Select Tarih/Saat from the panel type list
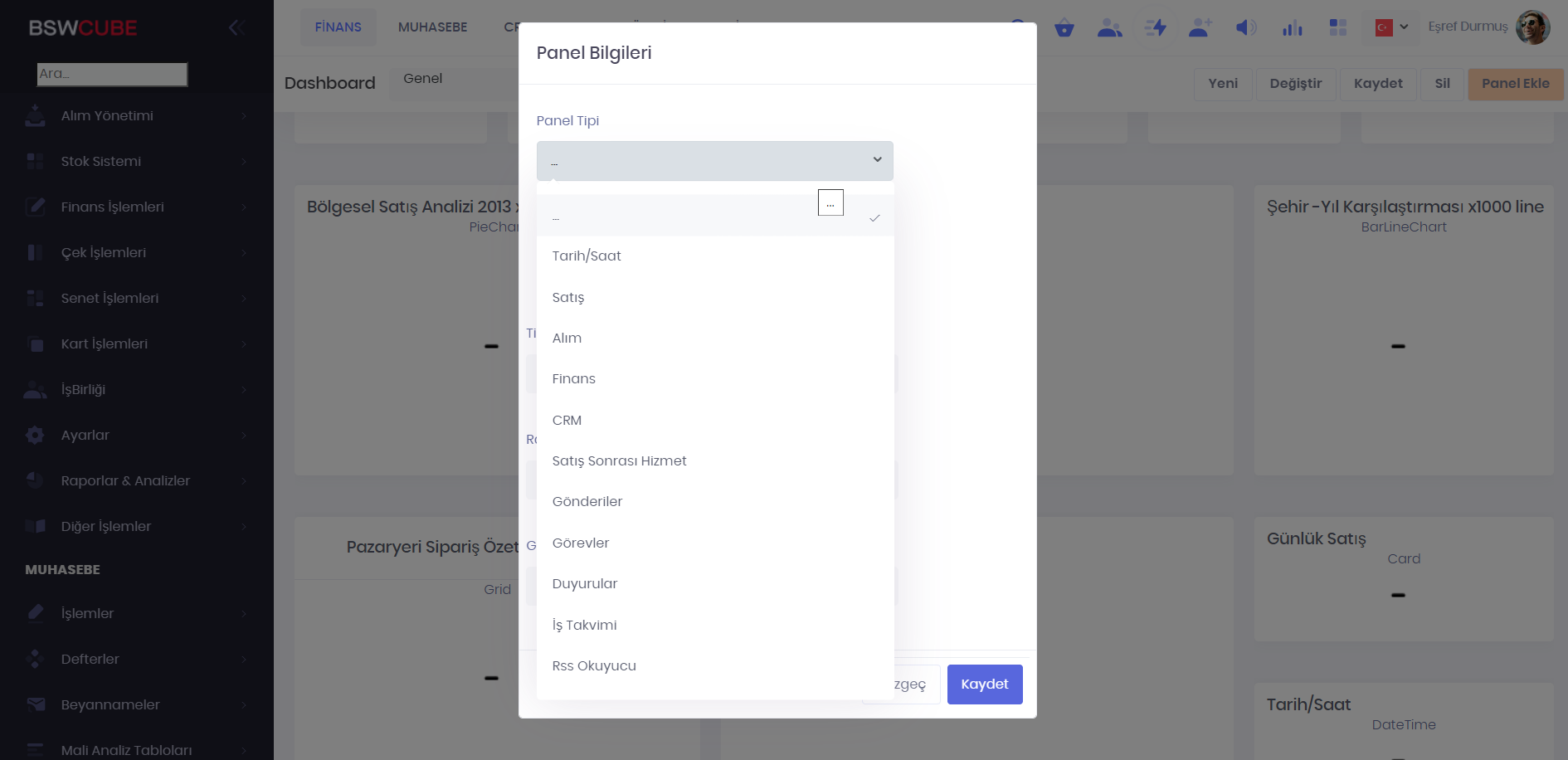The width and height of the screenshot is (1568, 760). click(x=587, y=256)
